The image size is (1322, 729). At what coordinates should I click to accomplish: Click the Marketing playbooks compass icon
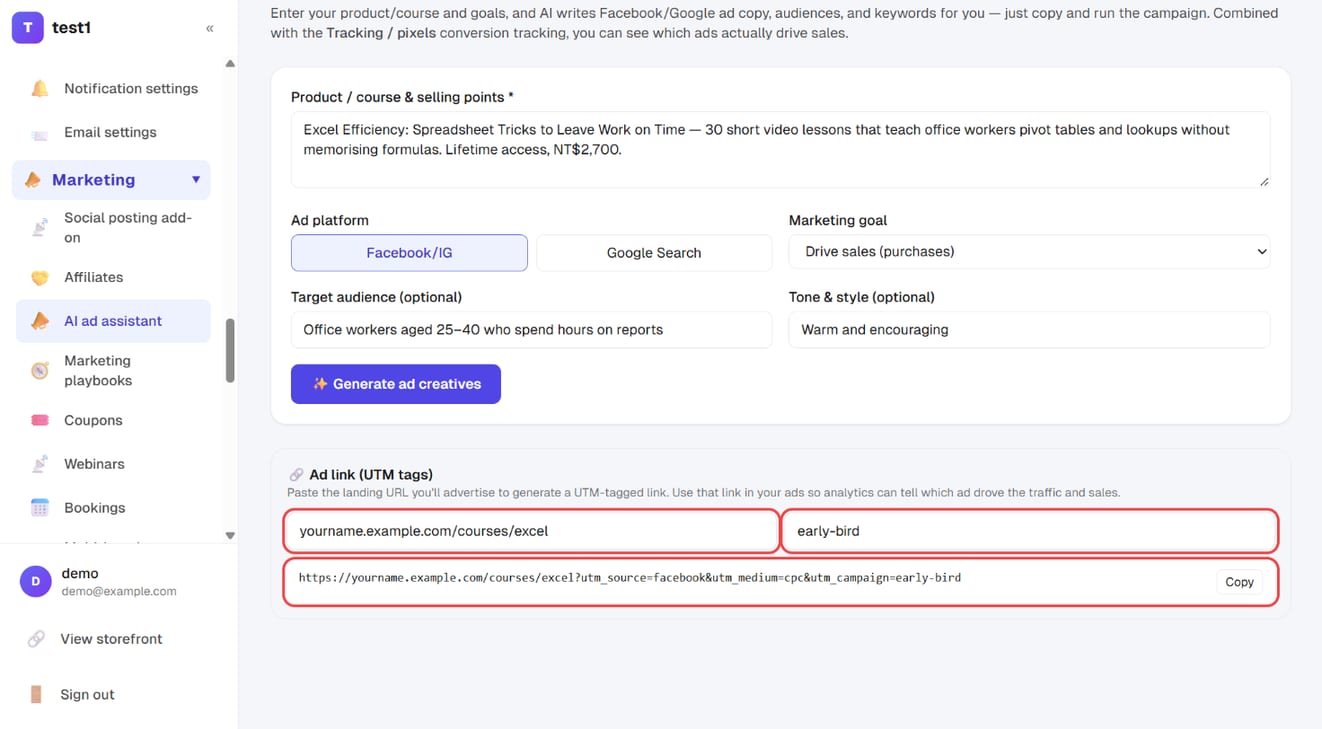[40, 371]
